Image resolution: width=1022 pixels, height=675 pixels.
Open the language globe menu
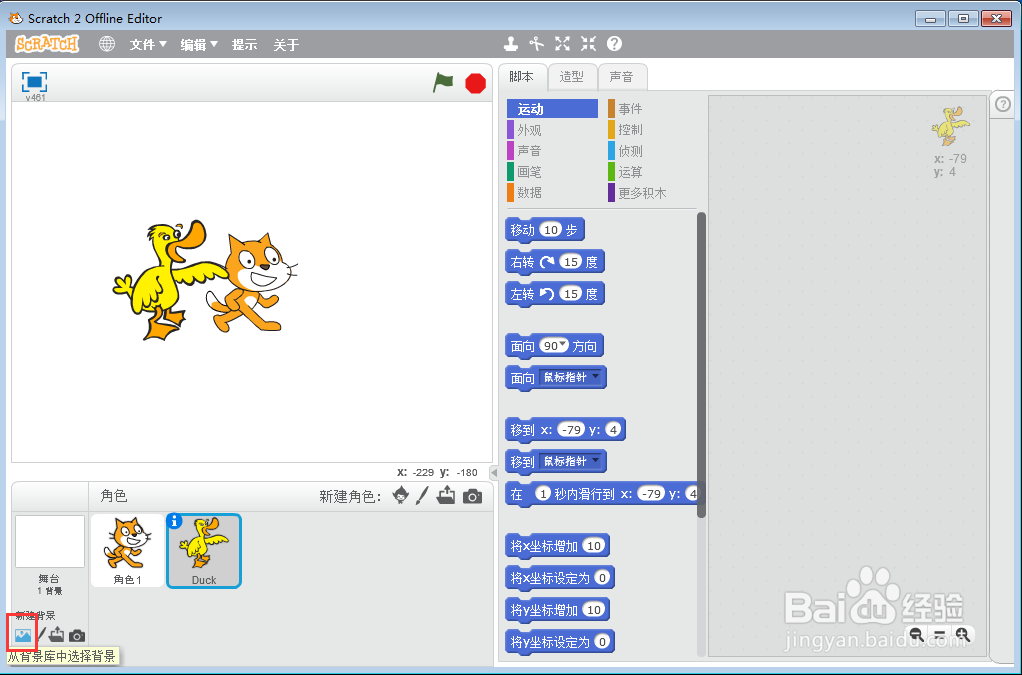pyautogui.click(x=107, y=44)
